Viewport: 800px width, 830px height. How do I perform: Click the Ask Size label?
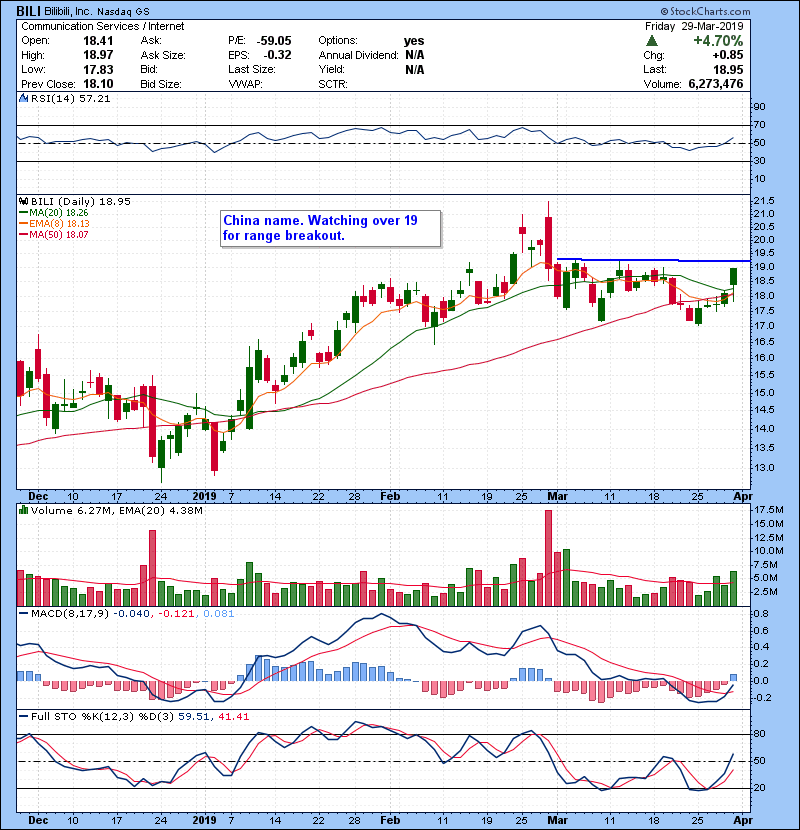[163, 55]
